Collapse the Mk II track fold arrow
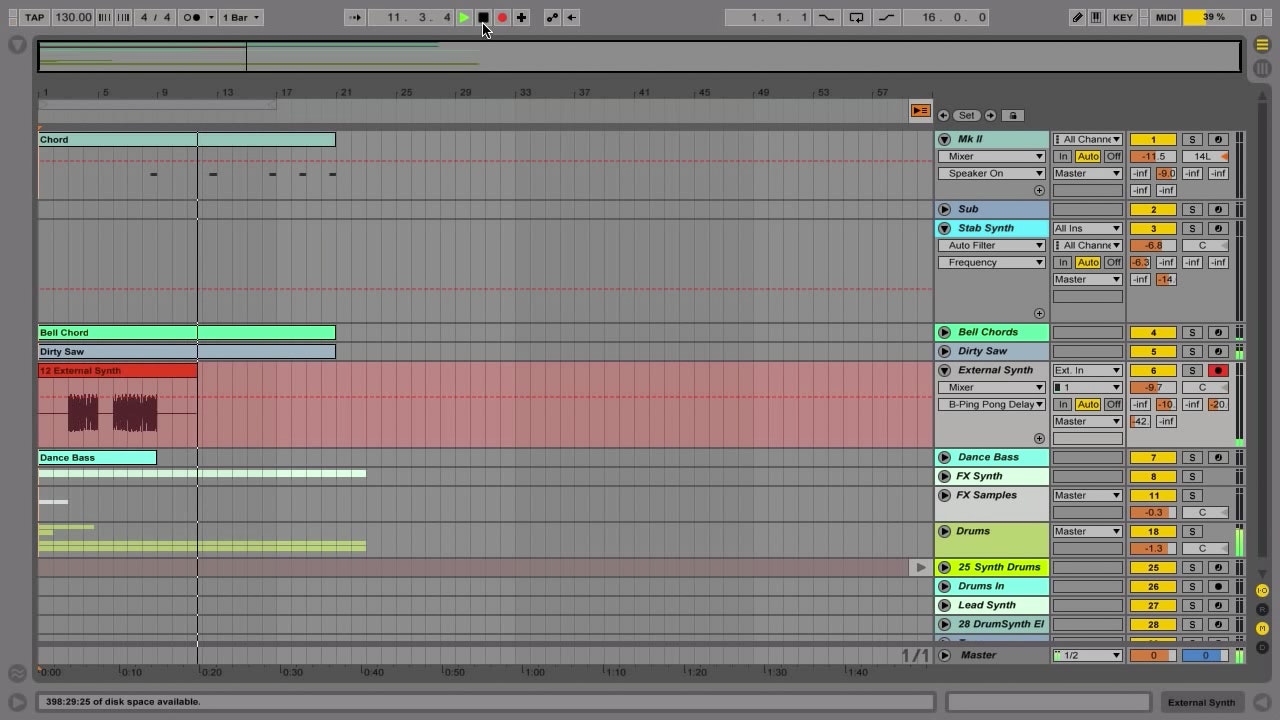 tap(944, 139)
